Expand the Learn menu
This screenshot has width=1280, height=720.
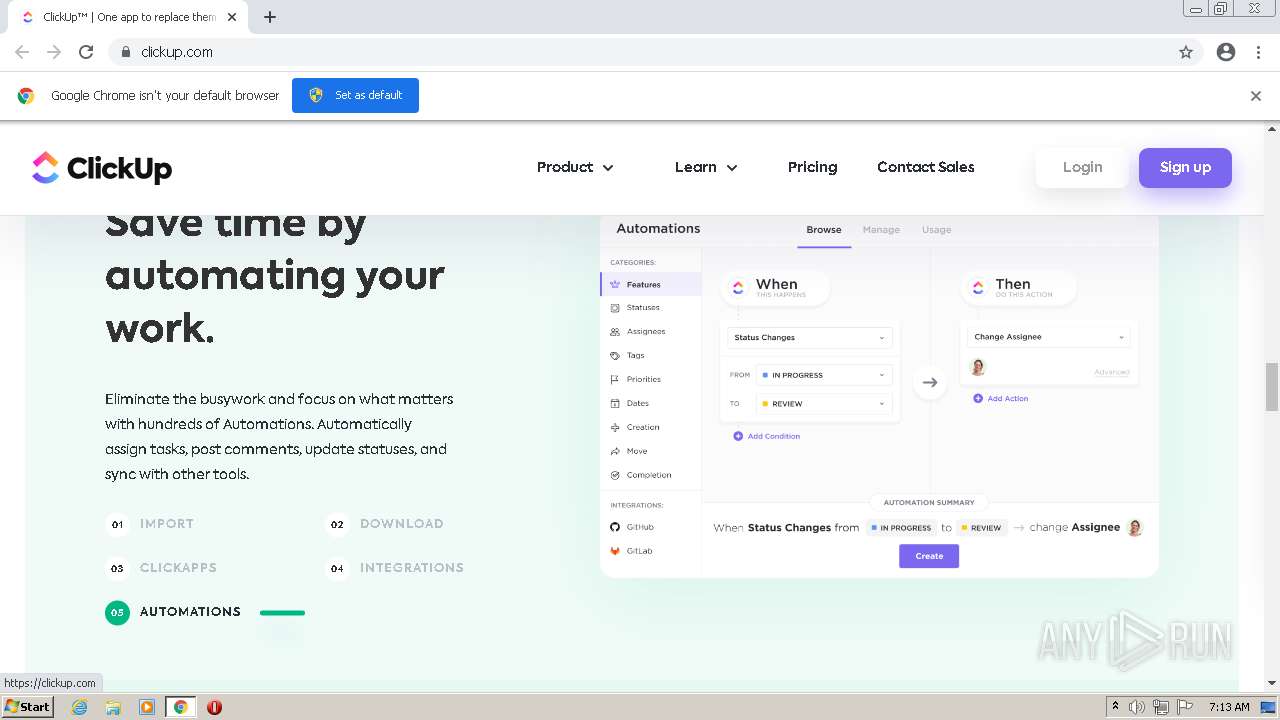pos(706,167)
